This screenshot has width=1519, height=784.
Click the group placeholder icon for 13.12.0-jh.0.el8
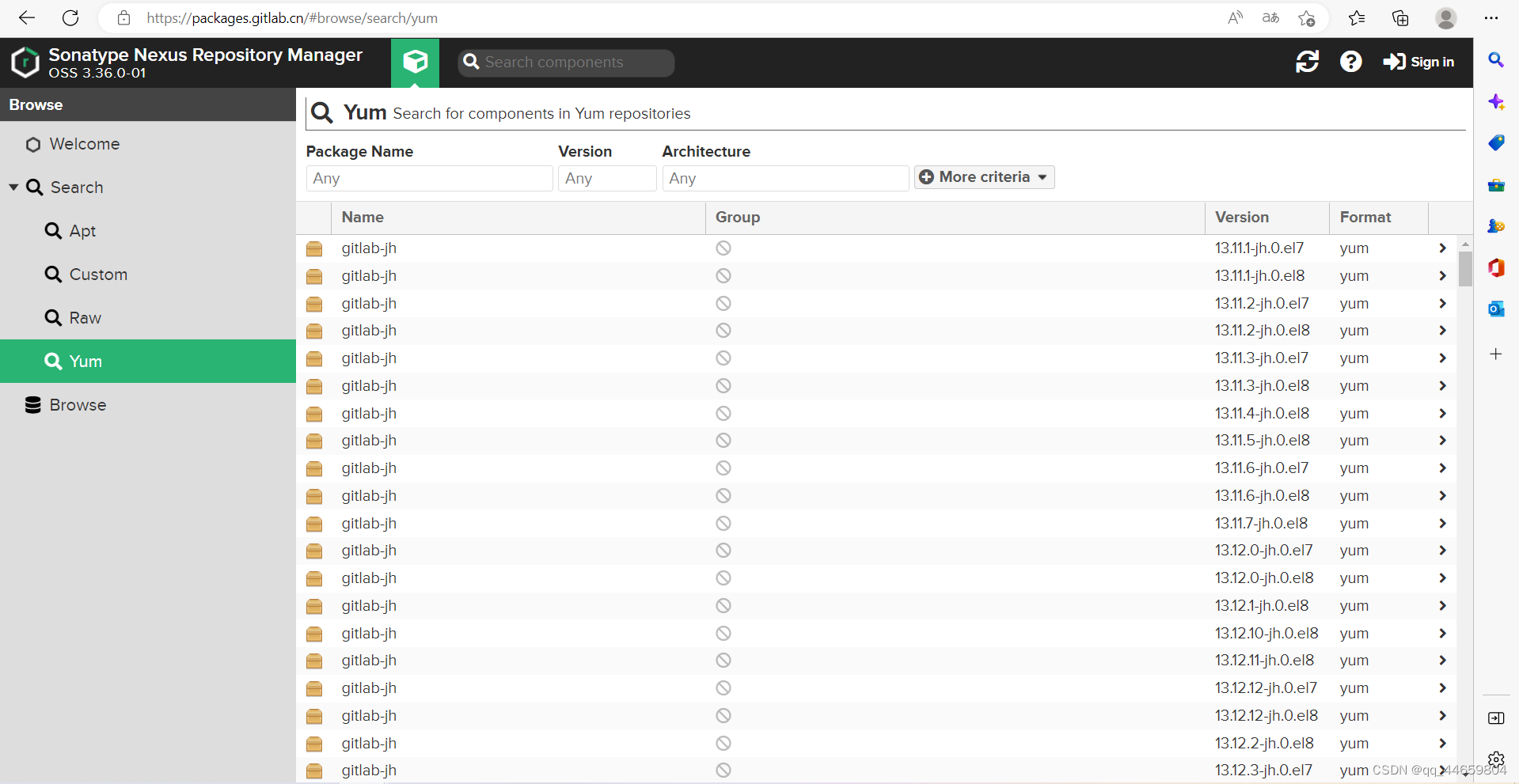click(723, 578)
